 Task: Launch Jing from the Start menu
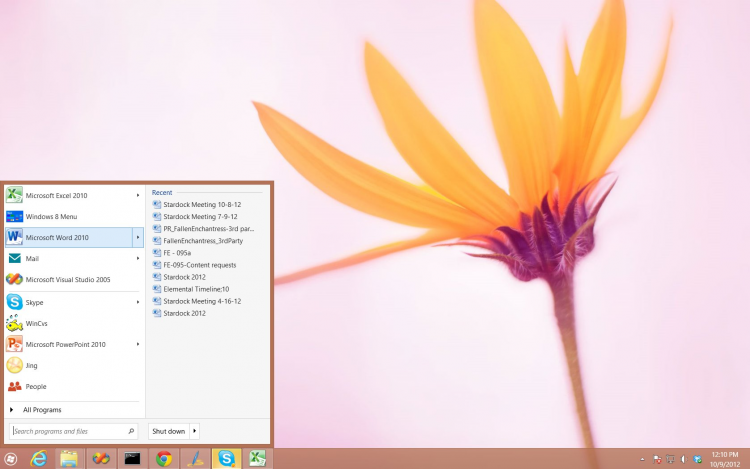point(32,366)
